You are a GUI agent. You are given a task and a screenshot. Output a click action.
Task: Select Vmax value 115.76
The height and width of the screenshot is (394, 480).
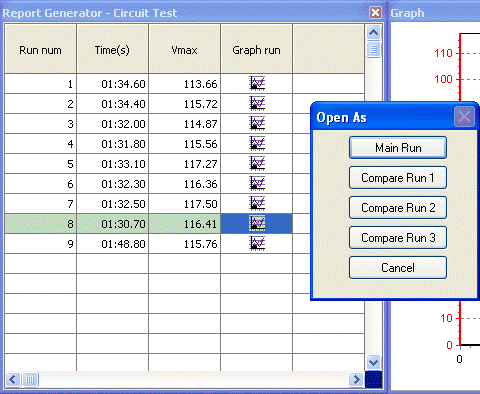[x=184, y=244]
